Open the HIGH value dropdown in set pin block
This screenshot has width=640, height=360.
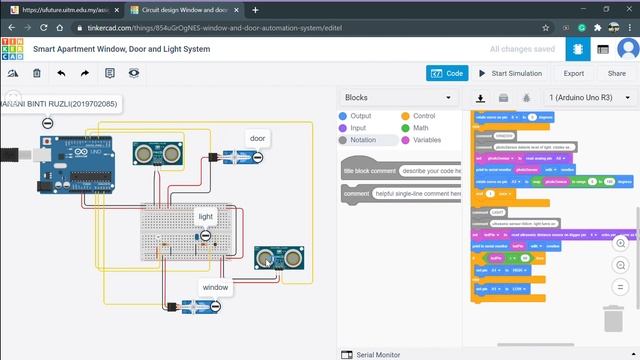tap(519, 270)
